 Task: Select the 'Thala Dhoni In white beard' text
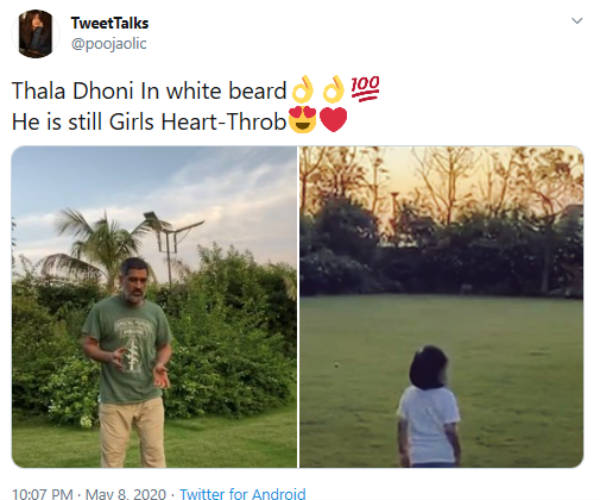point(149,91)
